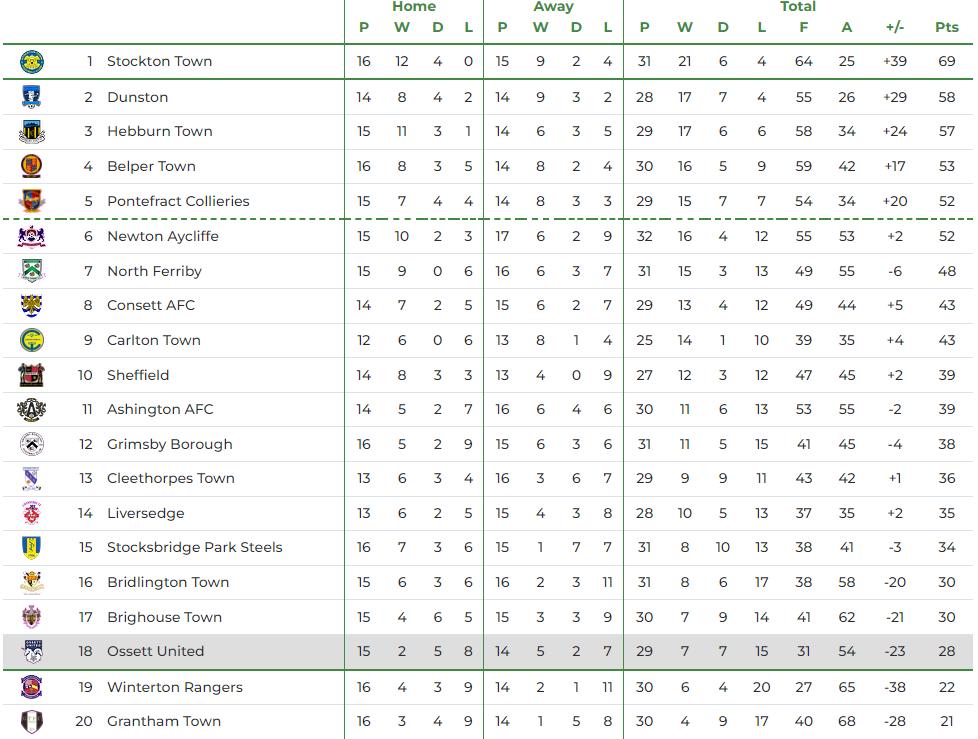Click Stocksbridge Park Steels crest icon
The width and height of the screenshot is (978, 739).
pyautogui.click(x=32, y=547)
